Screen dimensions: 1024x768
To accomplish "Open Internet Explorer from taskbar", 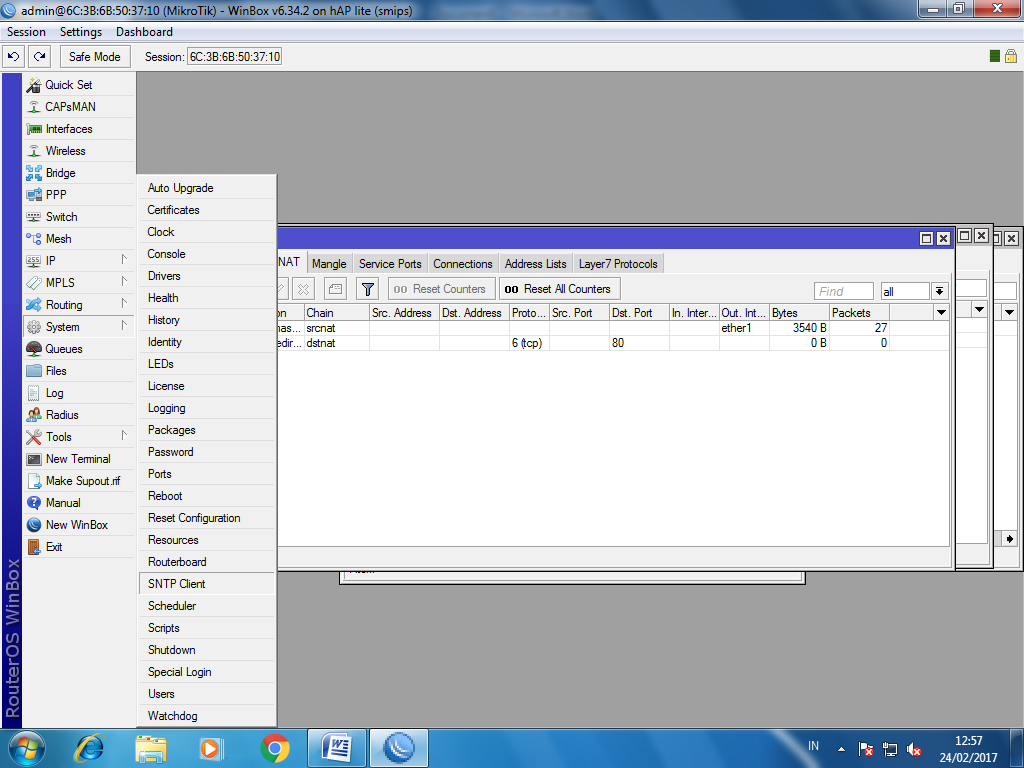I will point(89,748).
